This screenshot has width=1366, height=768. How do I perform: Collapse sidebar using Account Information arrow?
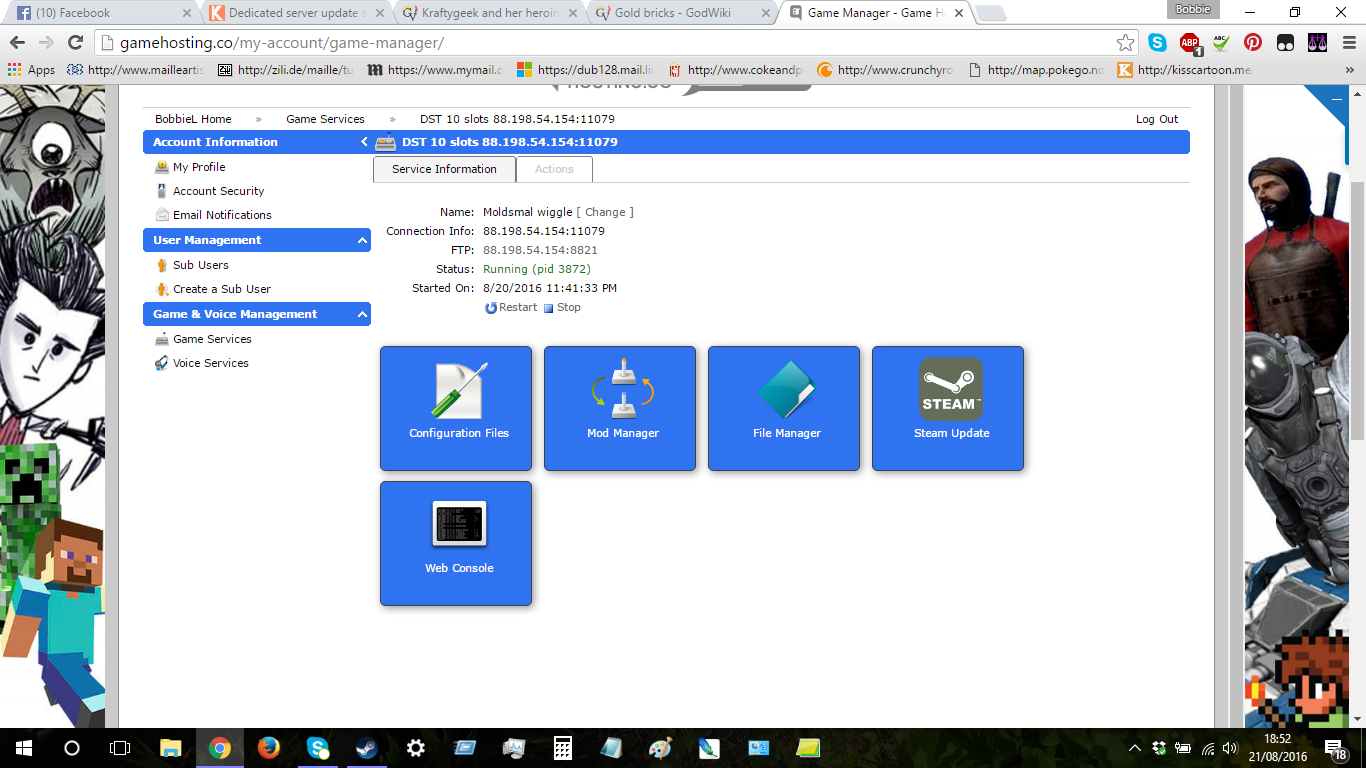(364, 142)
